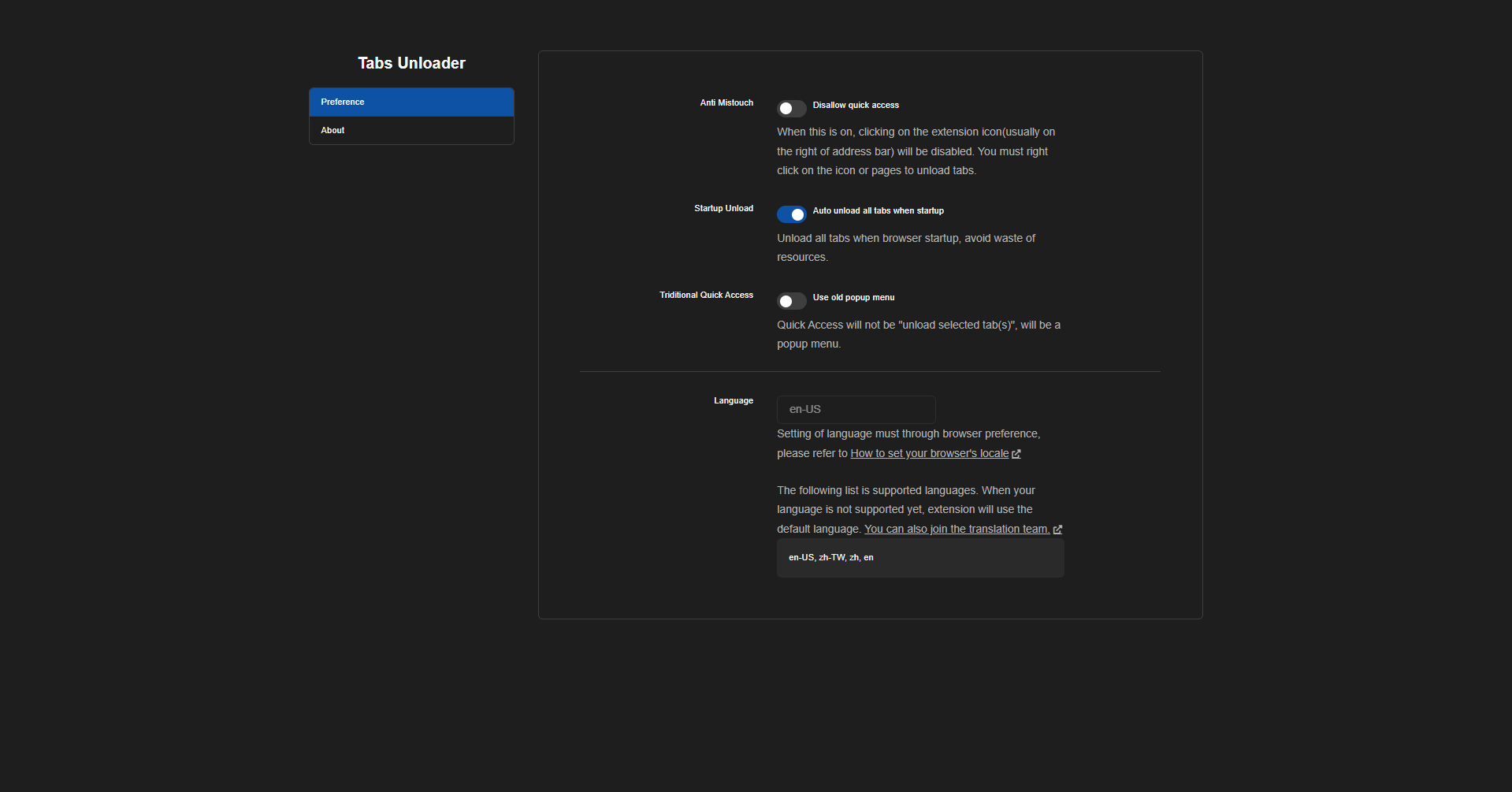Click the Use old popup menu label text
1512x792 pixels.
coord(853,298)
